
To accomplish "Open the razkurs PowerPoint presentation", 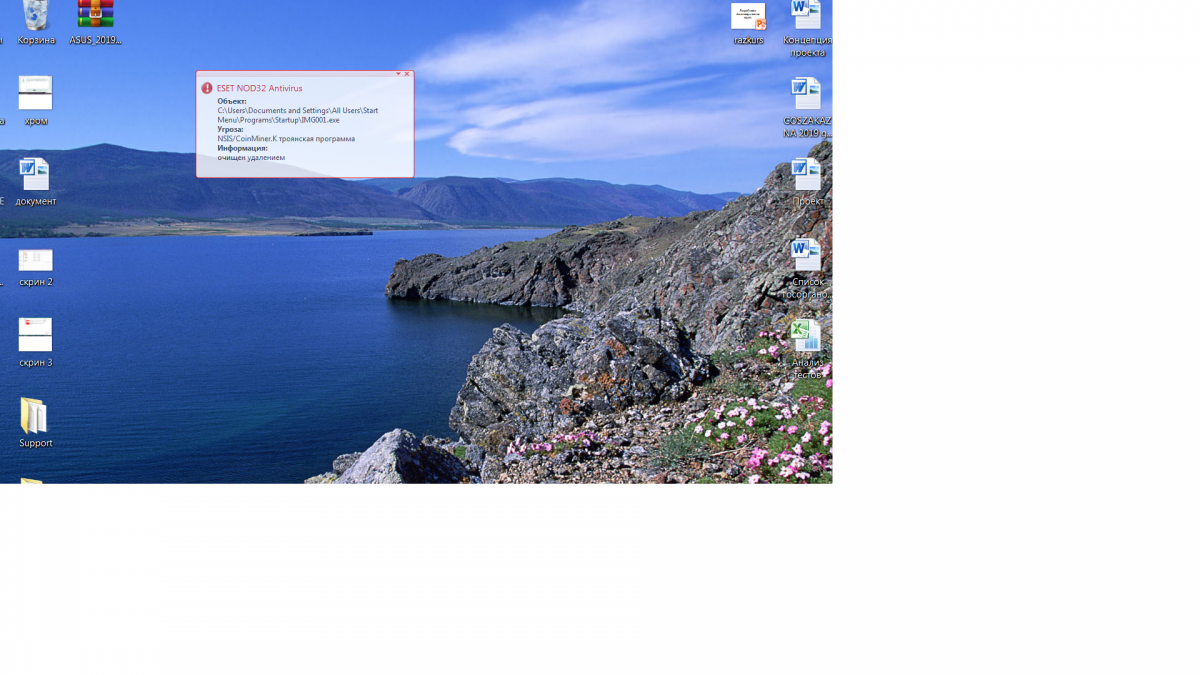I will click(748, 17).
